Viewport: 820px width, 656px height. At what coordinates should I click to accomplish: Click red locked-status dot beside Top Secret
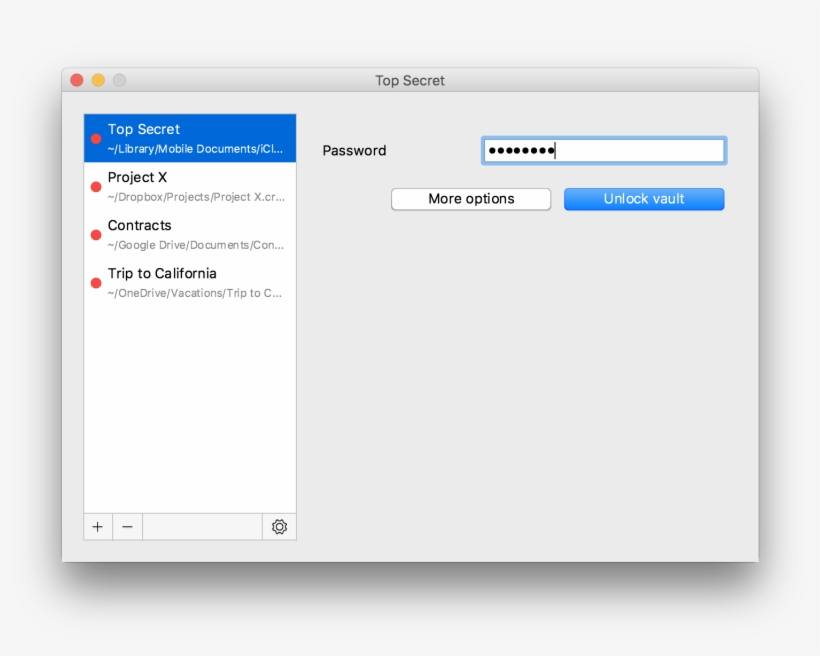click(x=96, y=139)
